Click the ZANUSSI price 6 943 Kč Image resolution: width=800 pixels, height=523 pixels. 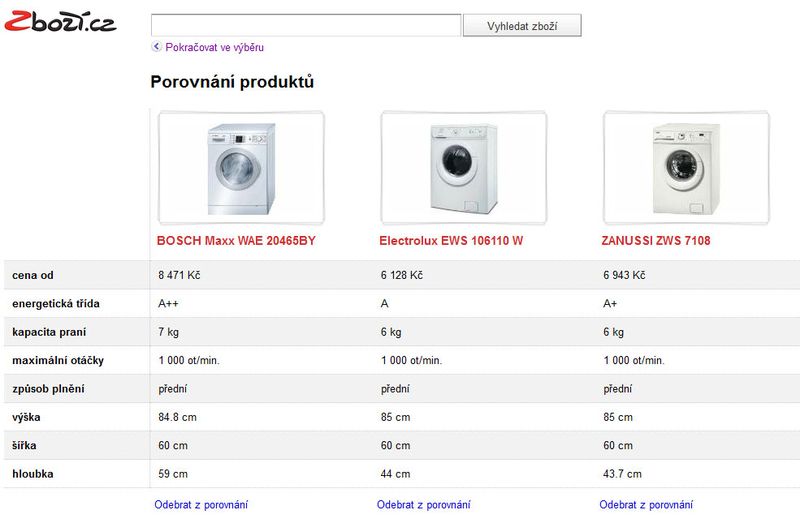(624, 275)
